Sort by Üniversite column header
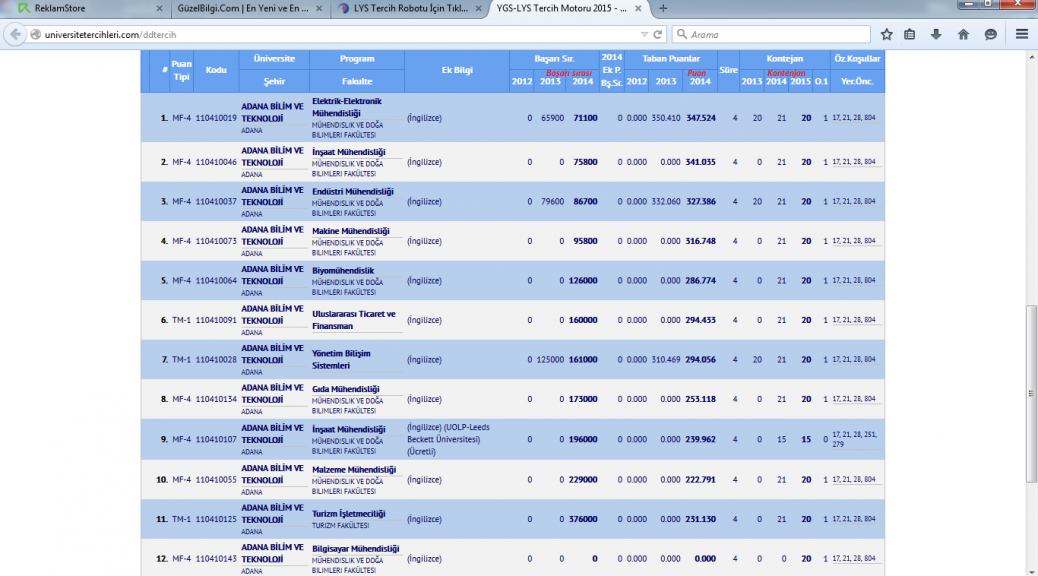 [274, 59]
